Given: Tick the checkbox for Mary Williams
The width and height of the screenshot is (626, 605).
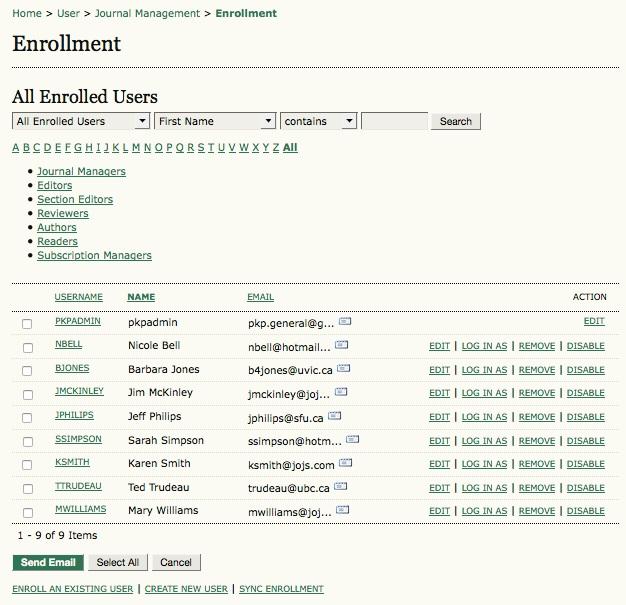Looking at the screenshot, I should coord(28,512).
